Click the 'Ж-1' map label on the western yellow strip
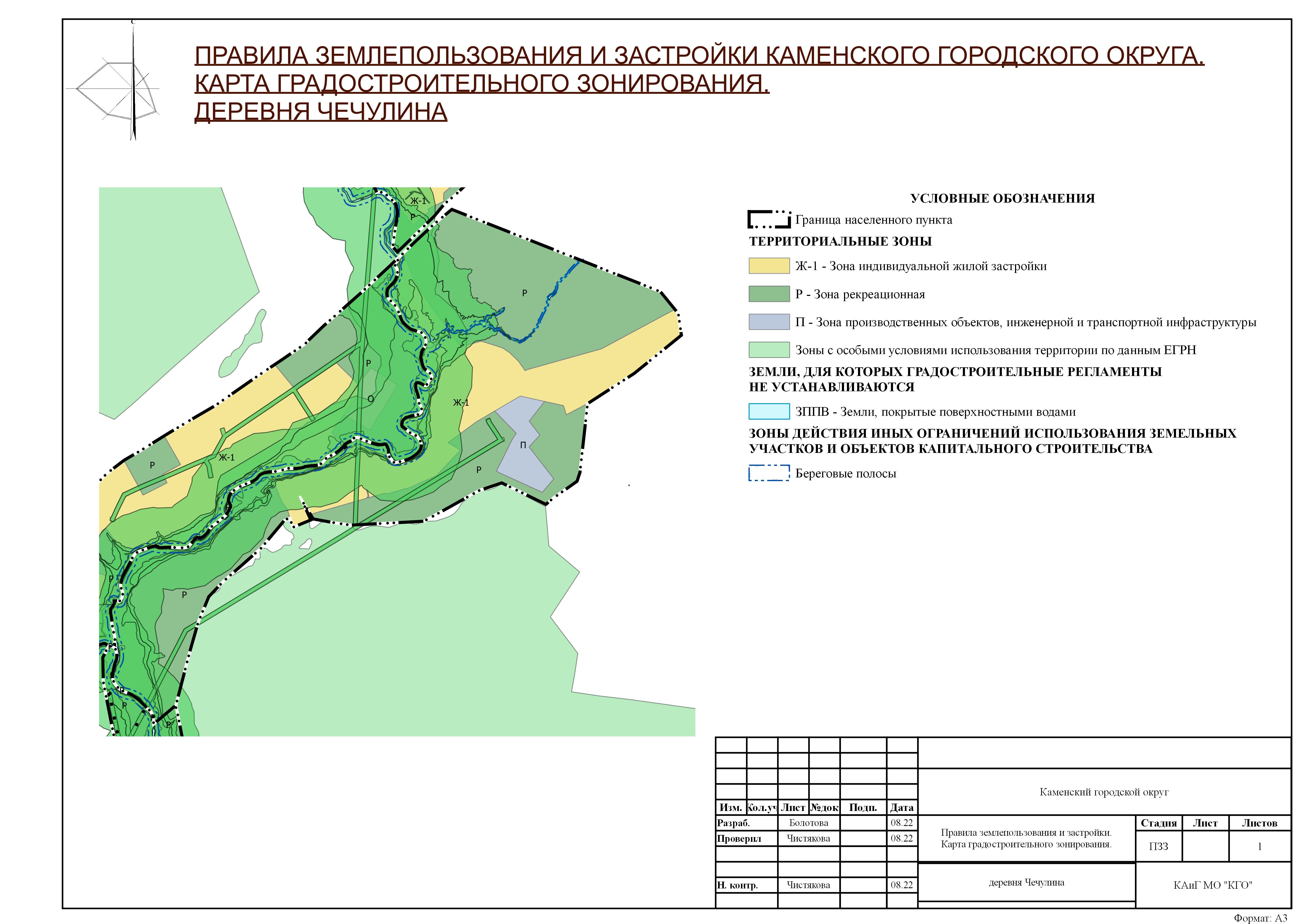This screenshot has height=924, width=1307. pyautogui.click(x=227, y=457)
